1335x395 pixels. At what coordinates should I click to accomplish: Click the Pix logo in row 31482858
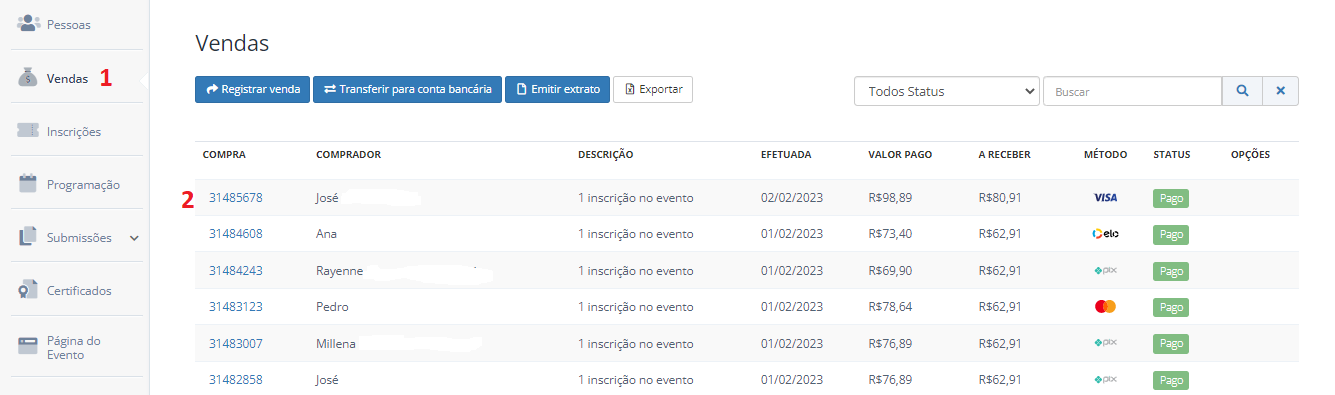pyautogui.click(x=1105, y=379)
